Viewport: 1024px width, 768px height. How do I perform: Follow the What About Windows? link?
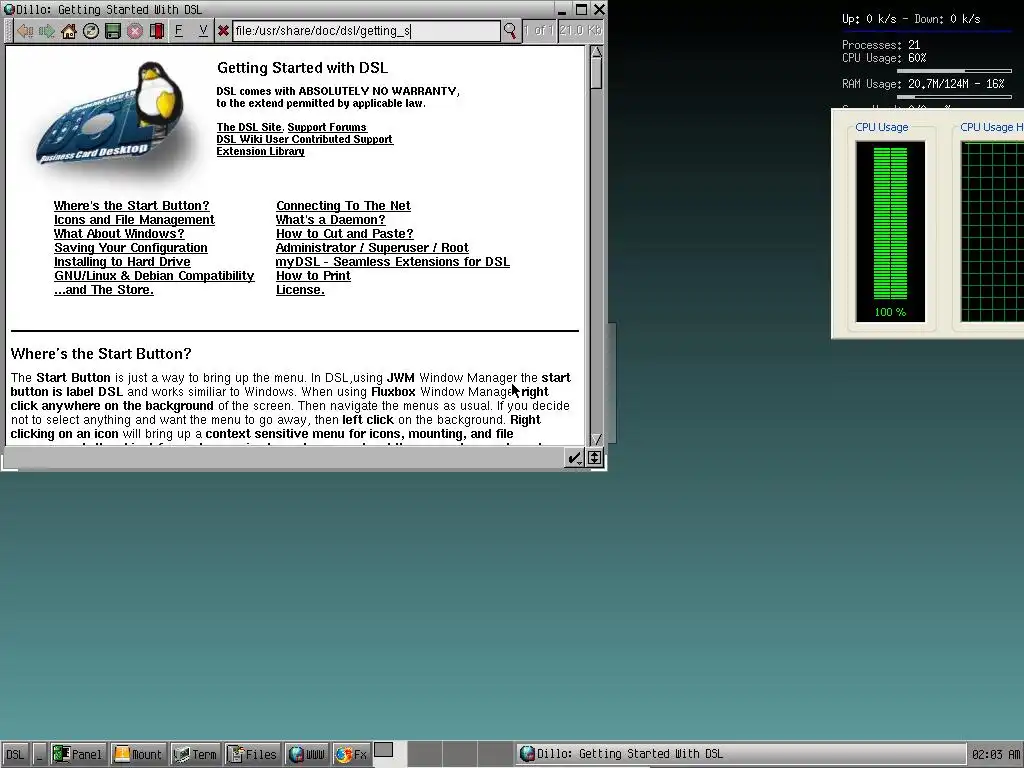pyautogui.click(x=119, y=234)
